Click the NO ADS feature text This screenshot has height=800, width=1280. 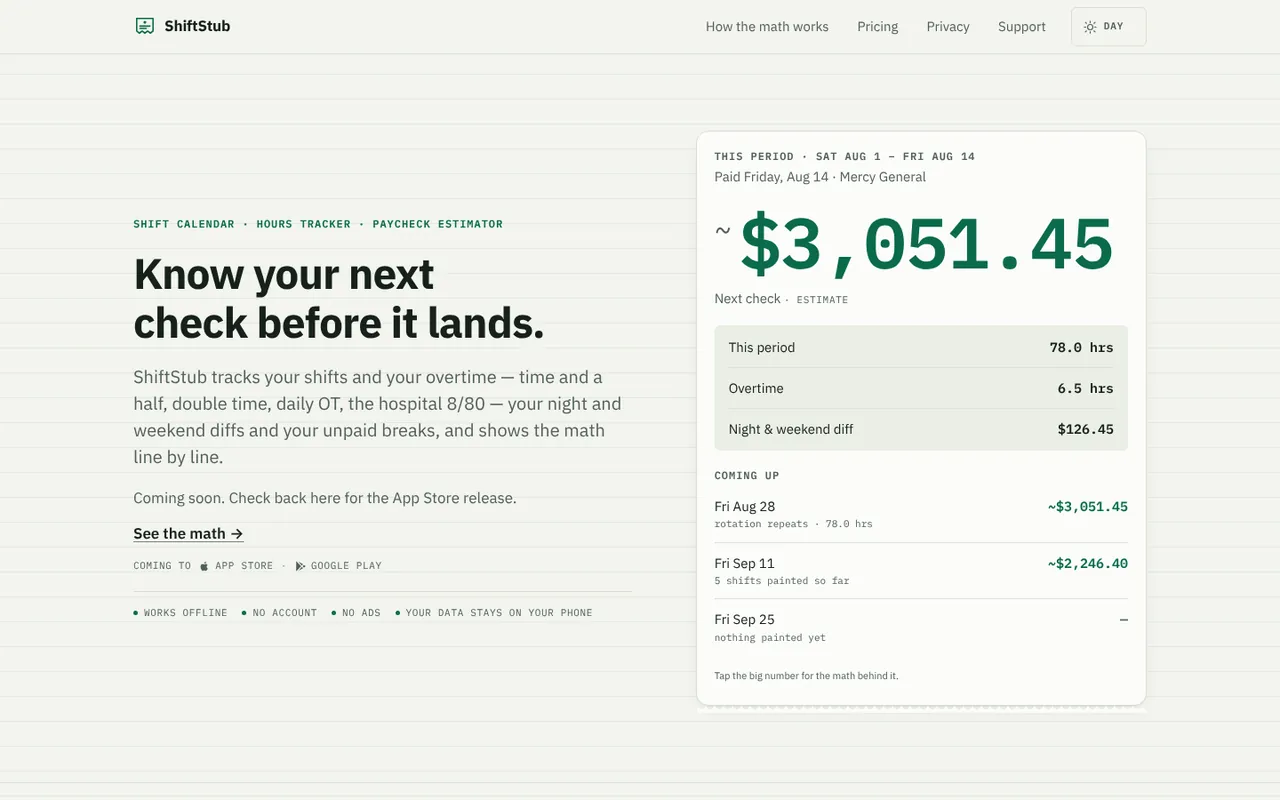[x=361, y=613]
